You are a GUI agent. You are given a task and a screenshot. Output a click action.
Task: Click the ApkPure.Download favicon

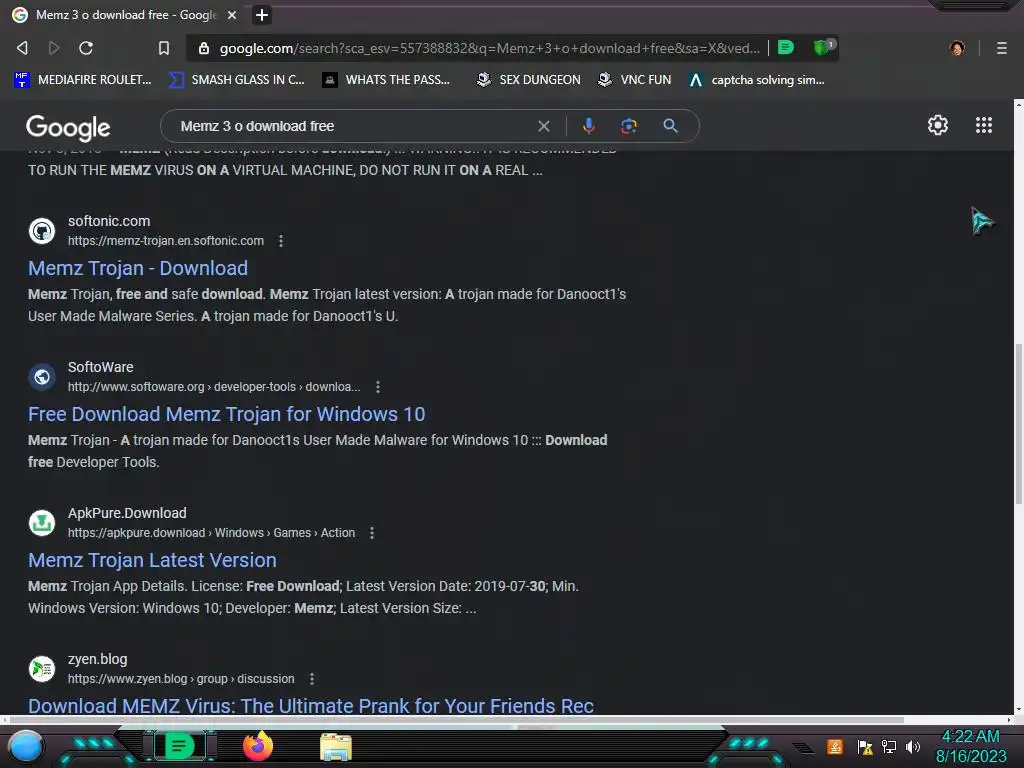coord(42,523)
